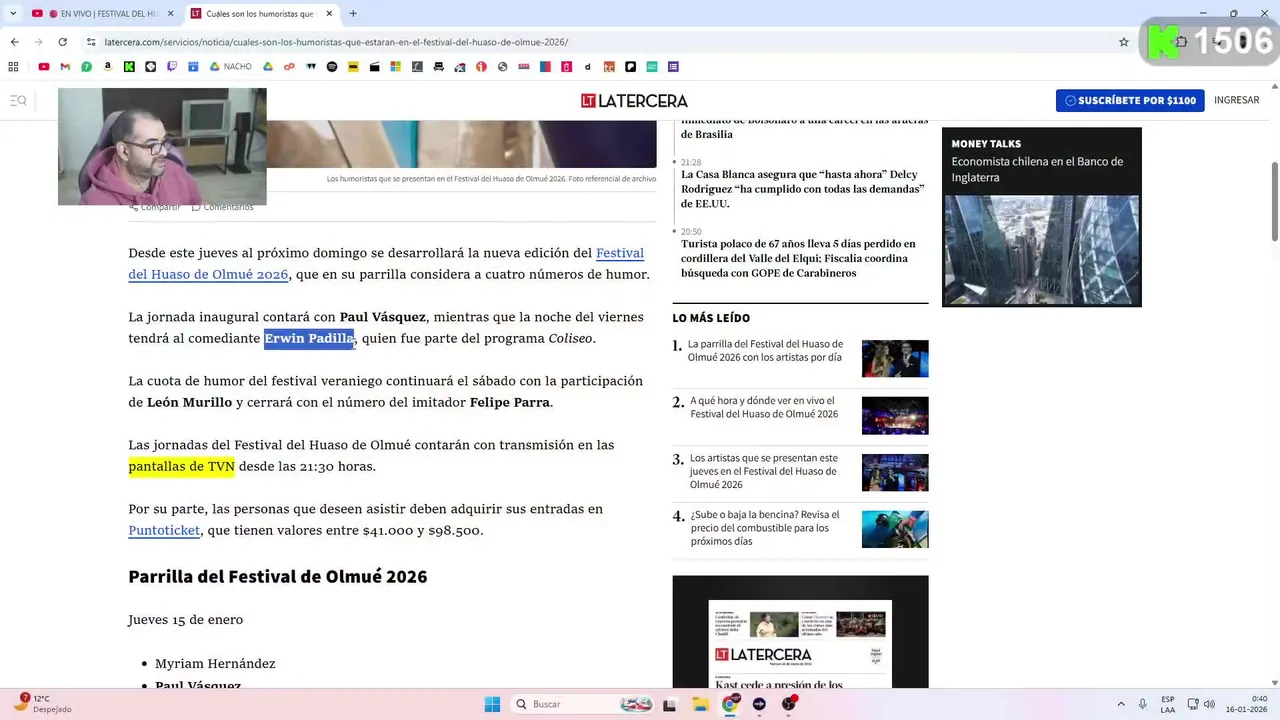This screenshot has height=720, width=1280.
Task: Switch to EN VIVO Festival YouTube tab
Action: click(x=100, y=14)
